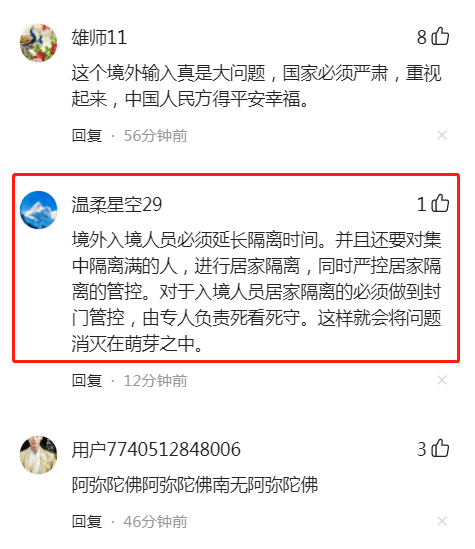Viewport: 475px width, 549px height.
Task: Reply to the 阿弥陀佛 comment
Action: (87, 521)
